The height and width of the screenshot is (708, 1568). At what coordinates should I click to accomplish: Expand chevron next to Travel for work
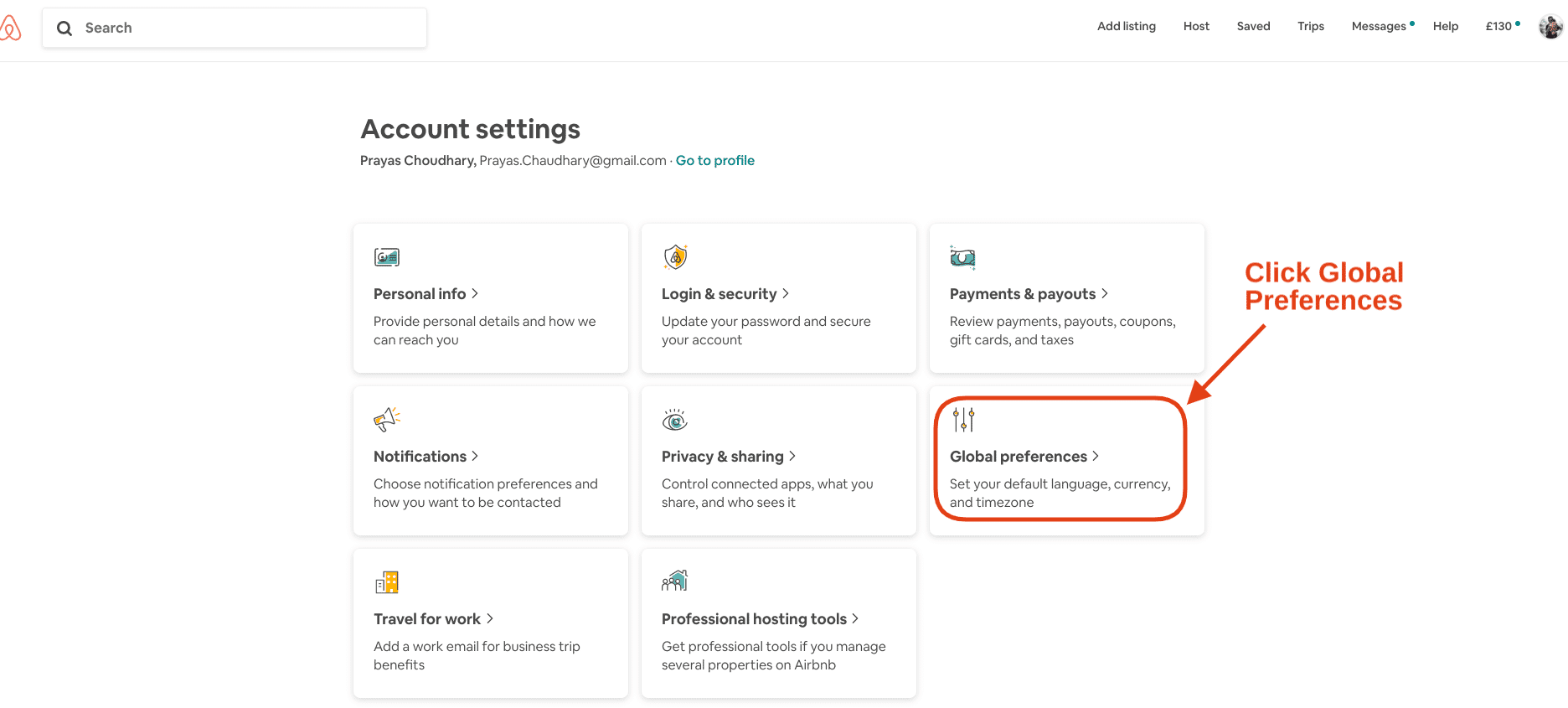[490, 618]
